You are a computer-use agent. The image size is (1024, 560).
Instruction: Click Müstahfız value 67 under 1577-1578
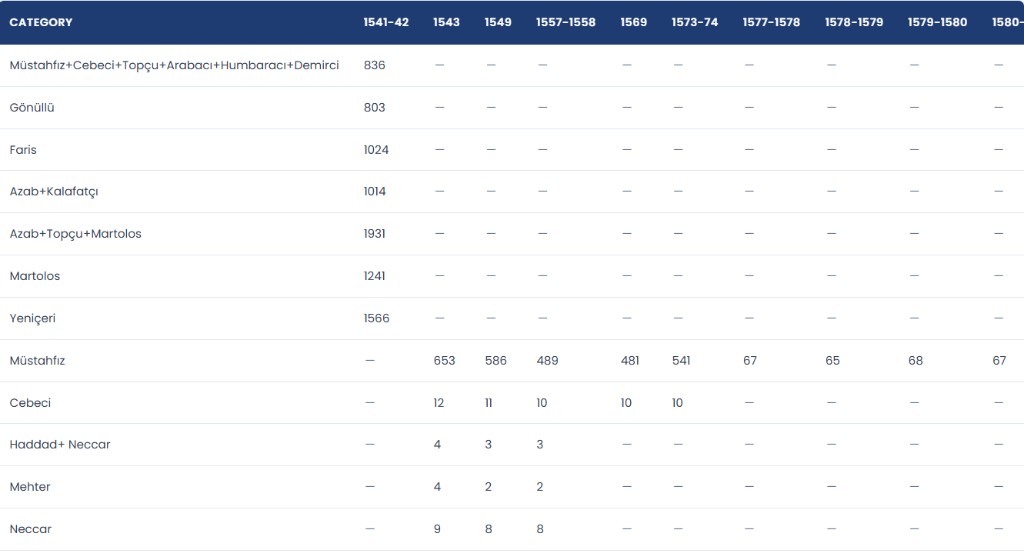tap(750, 360)
